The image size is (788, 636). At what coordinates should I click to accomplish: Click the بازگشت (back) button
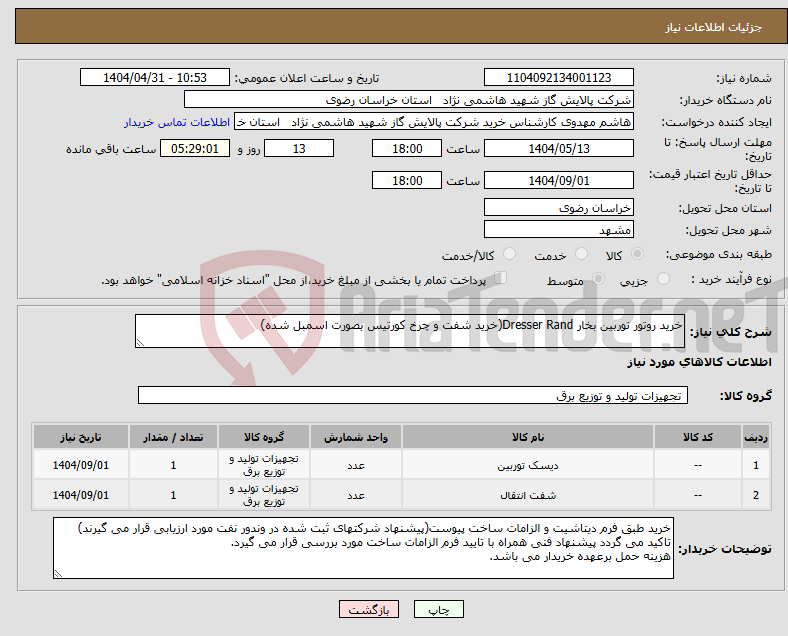tap(369, 609)
